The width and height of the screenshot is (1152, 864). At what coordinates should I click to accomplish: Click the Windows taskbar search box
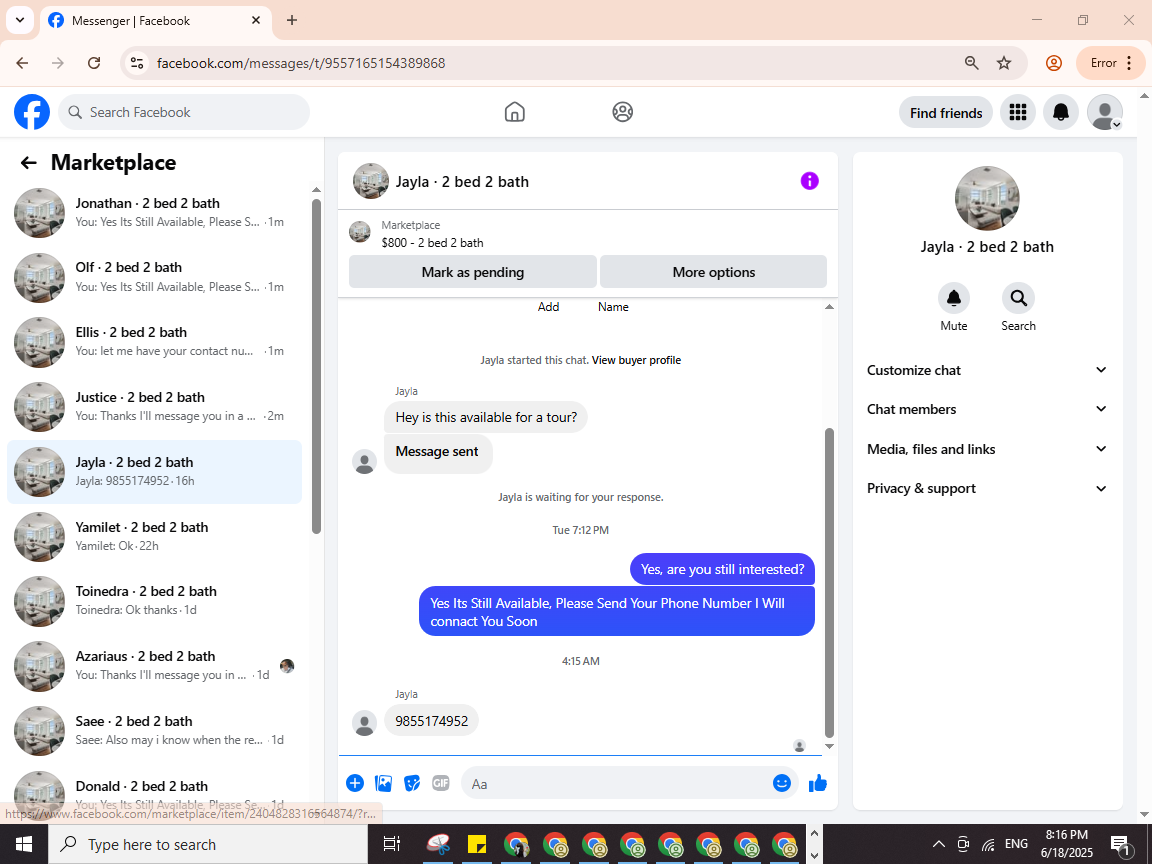pyautogui.click(x=208, y=844)
